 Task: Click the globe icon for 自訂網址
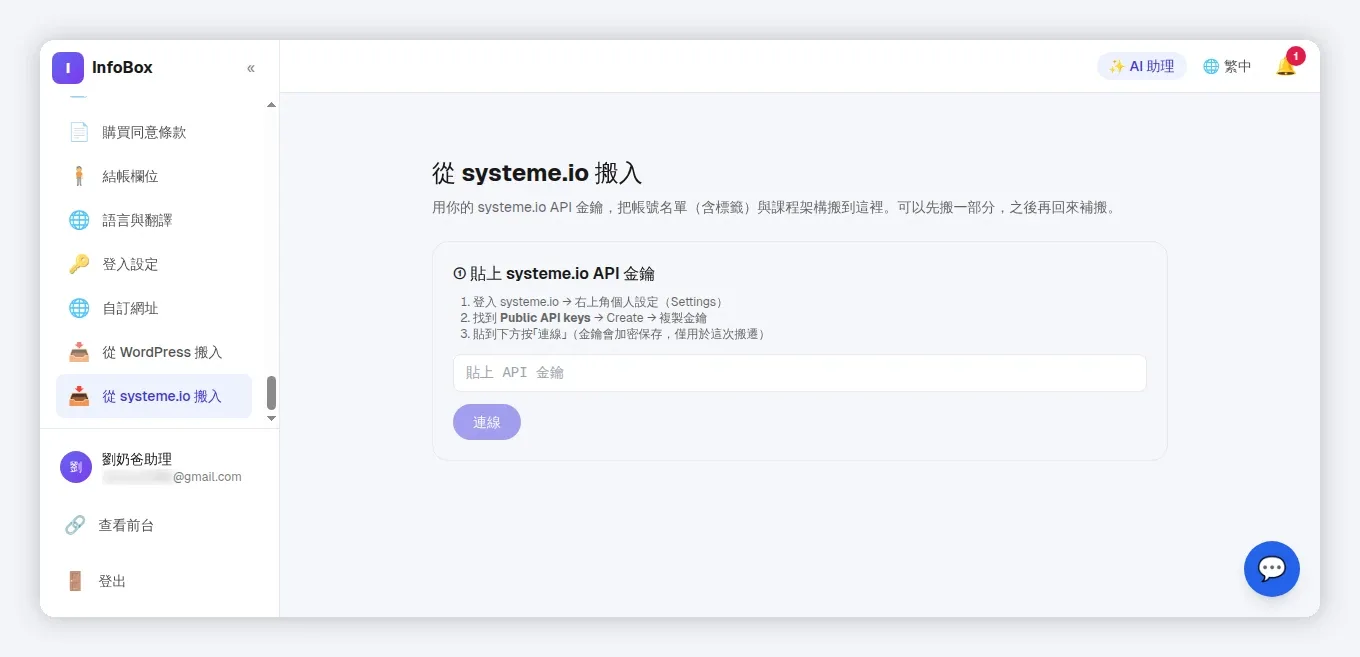click(79, 308)
